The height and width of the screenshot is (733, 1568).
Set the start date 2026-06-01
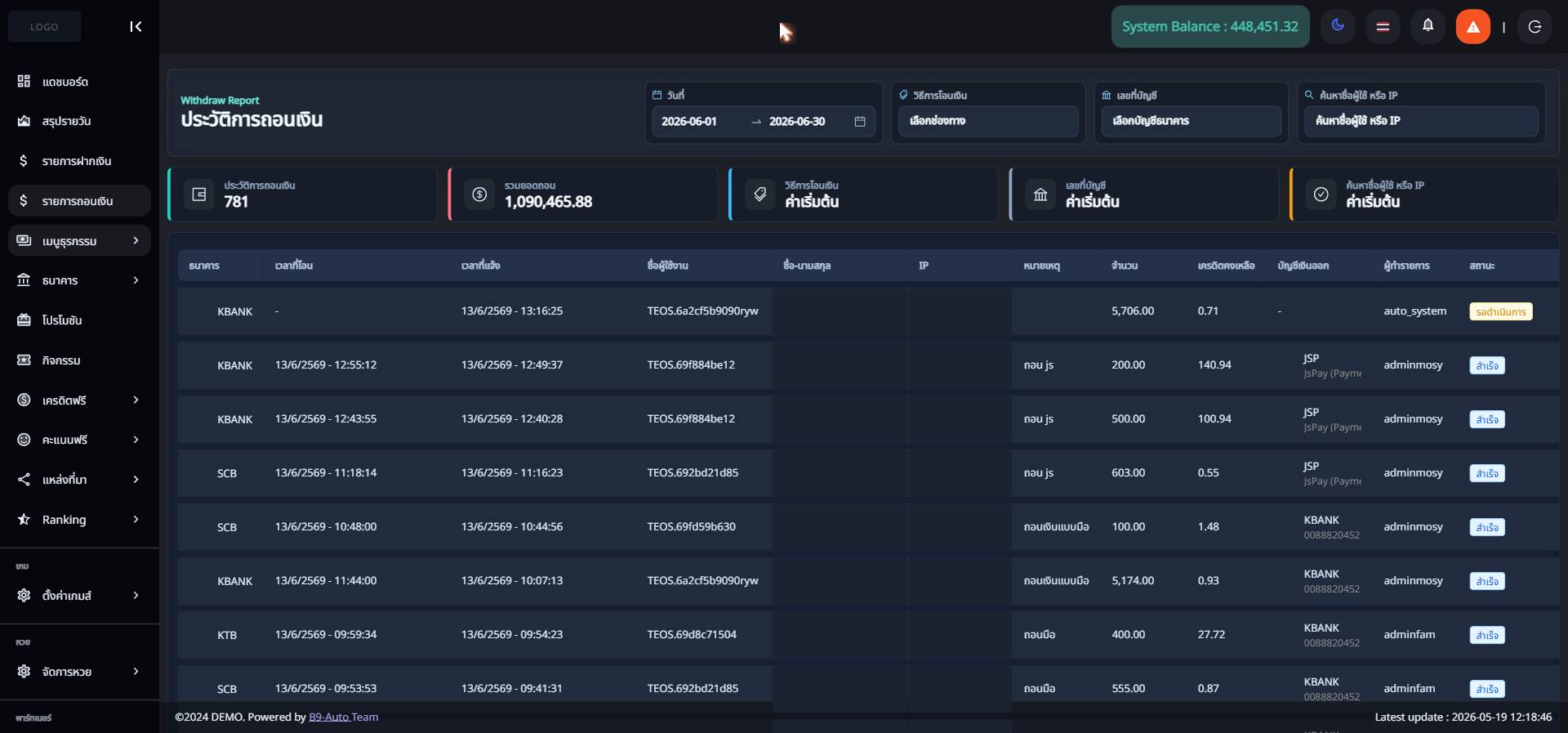689,121
